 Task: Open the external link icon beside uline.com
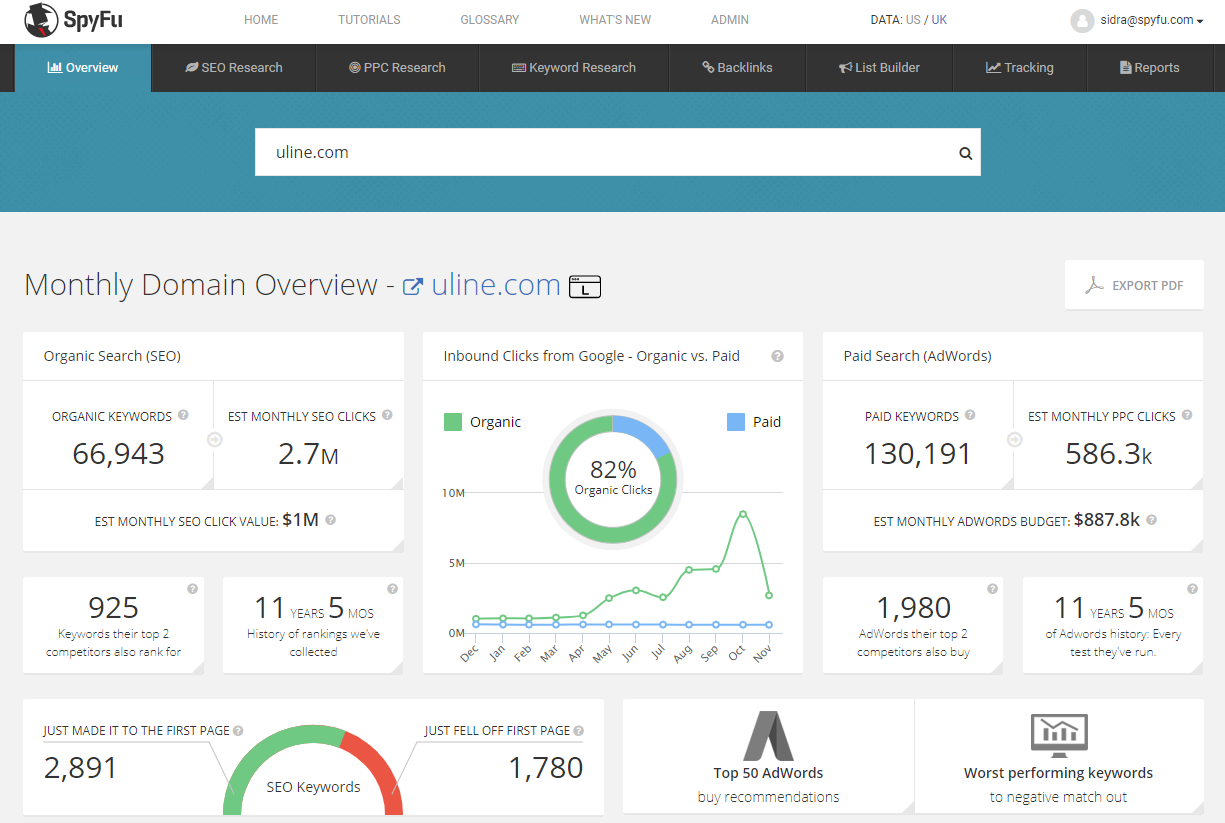[x=412, y=287]
